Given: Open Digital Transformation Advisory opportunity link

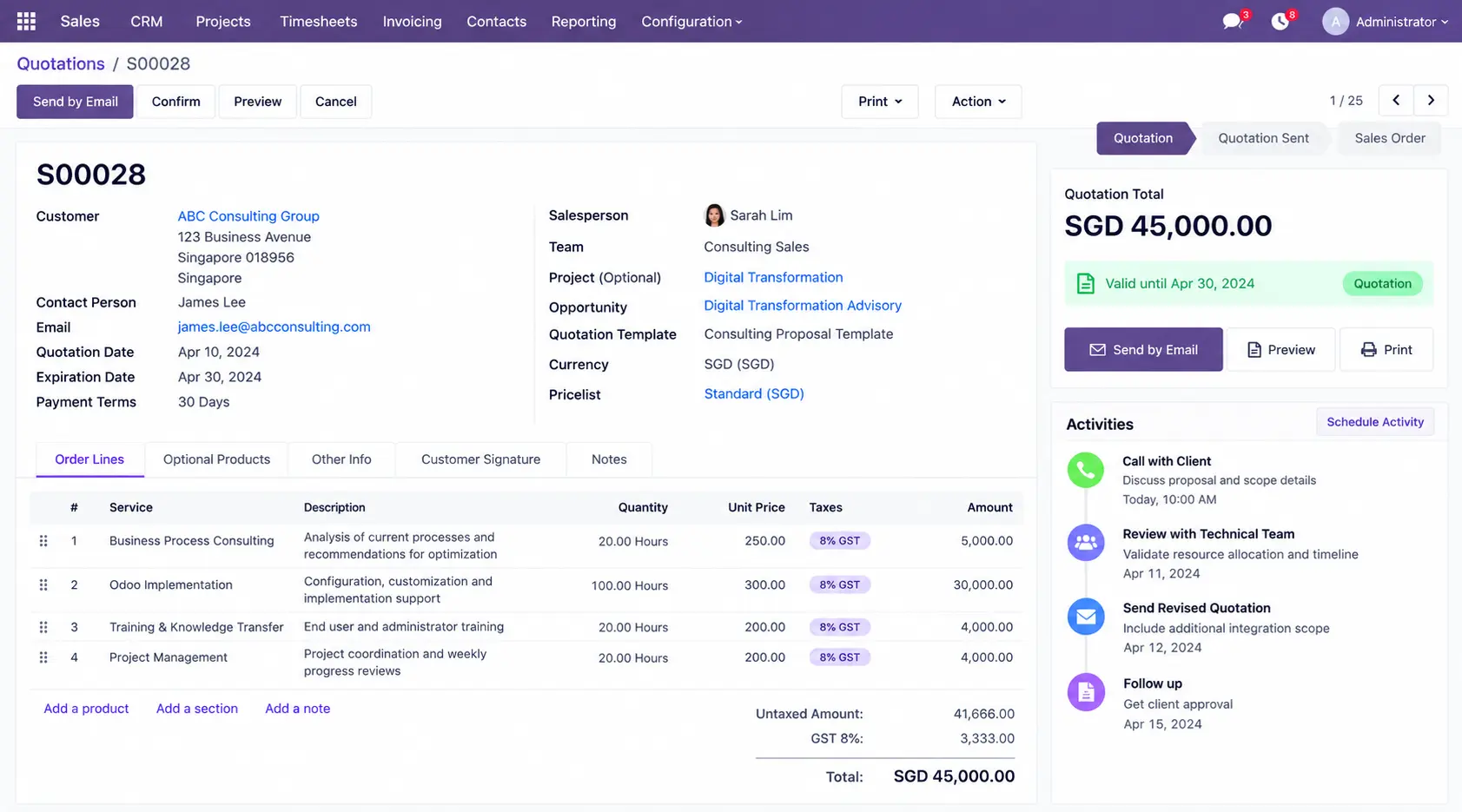Looking at the screenshot, I should (x=803, y=306).
